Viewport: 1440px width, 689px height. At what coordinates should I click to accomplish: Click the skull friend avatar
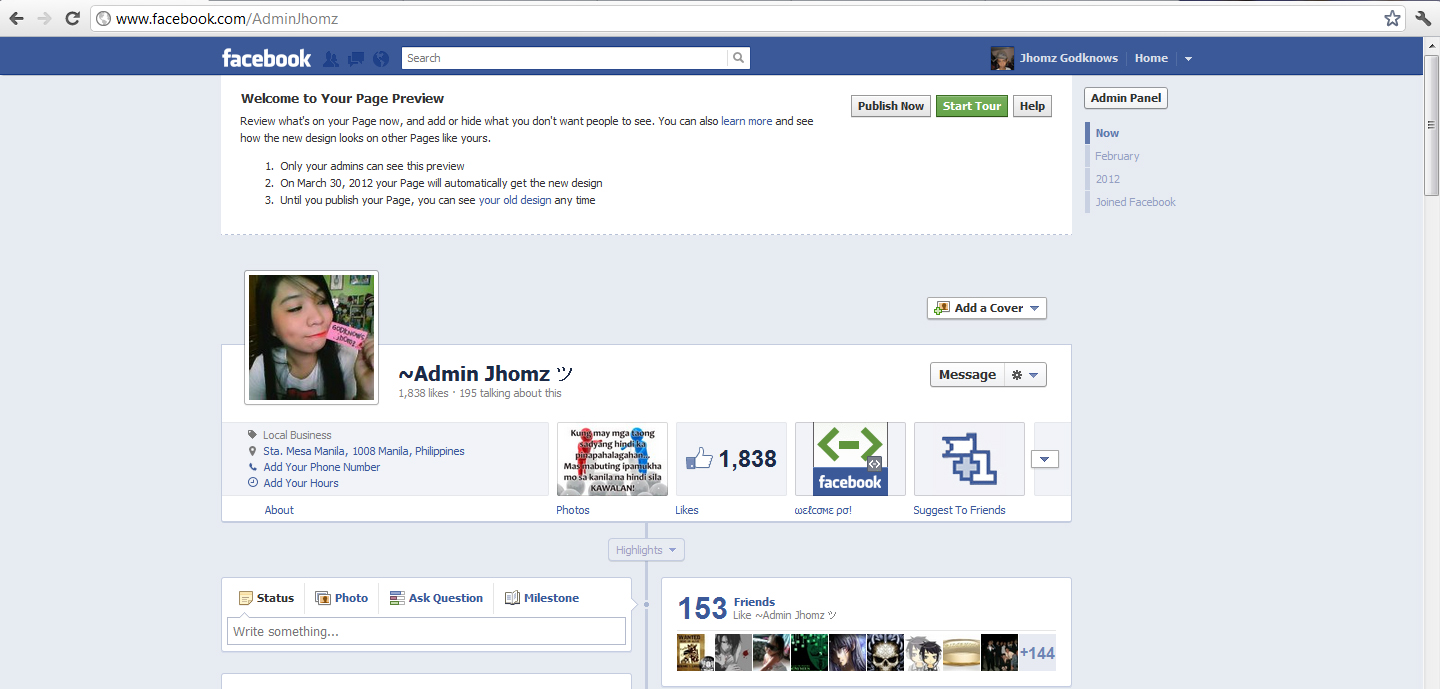coord(885,653)
